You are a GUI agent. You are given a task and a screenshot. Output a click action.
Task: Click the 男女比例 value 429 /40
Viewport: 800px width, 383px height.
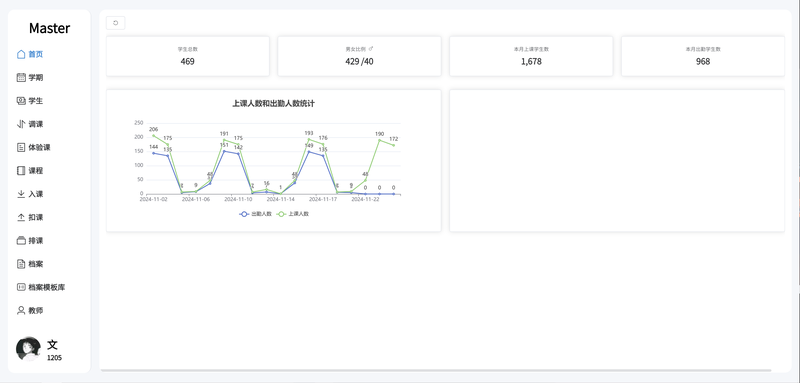[x=359, y=62]
